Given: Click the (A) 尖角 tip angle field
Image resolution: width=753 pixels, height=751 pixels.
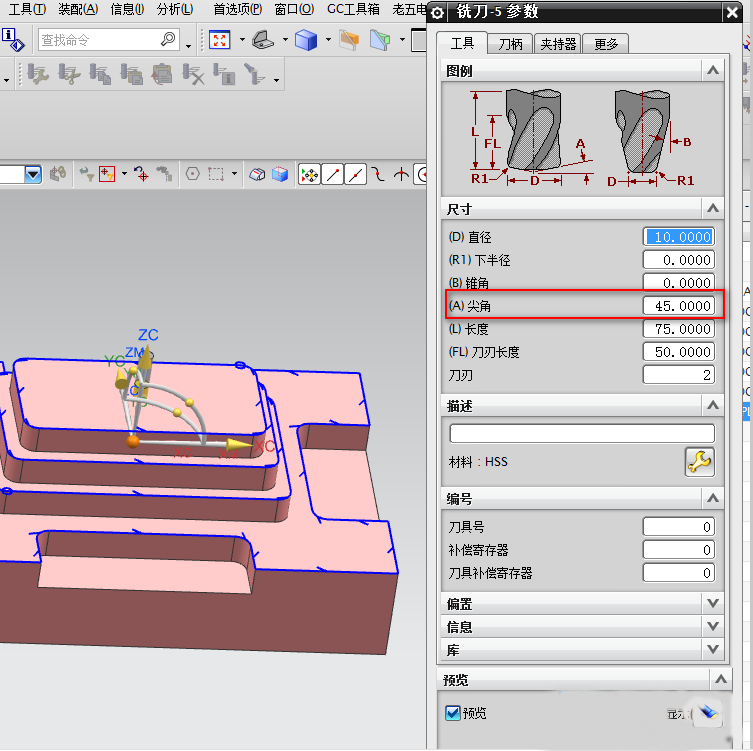Looking at the screenshot, I should [678, 306].
